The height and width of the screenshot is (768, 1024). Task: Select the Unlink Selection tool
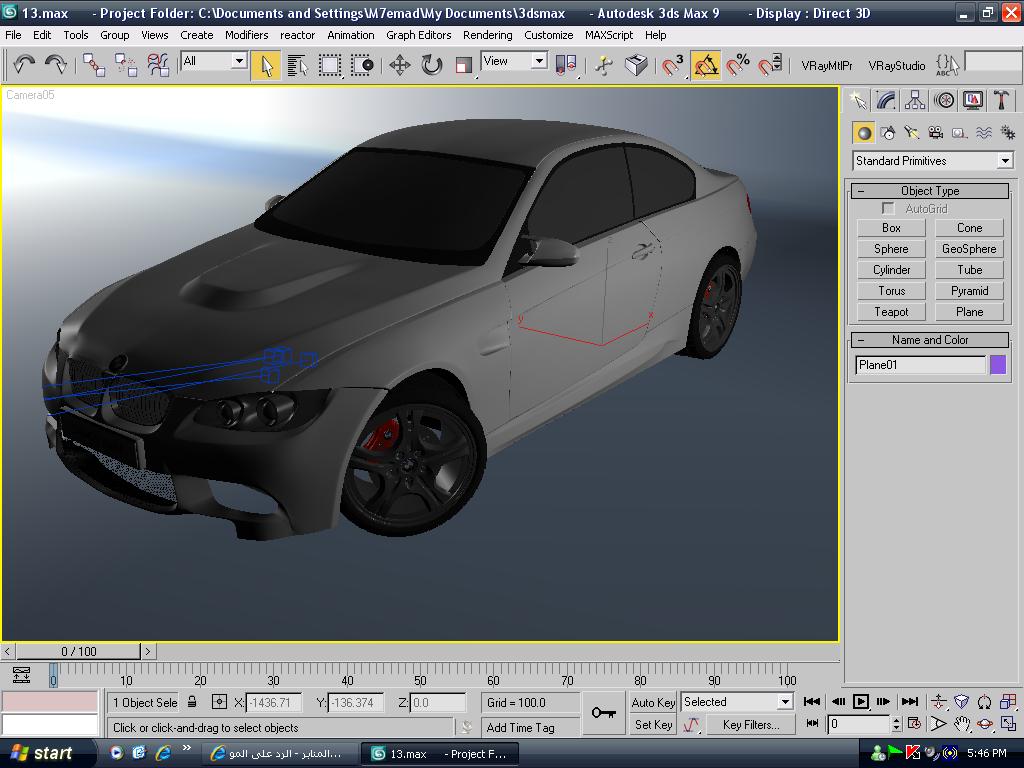125,65
